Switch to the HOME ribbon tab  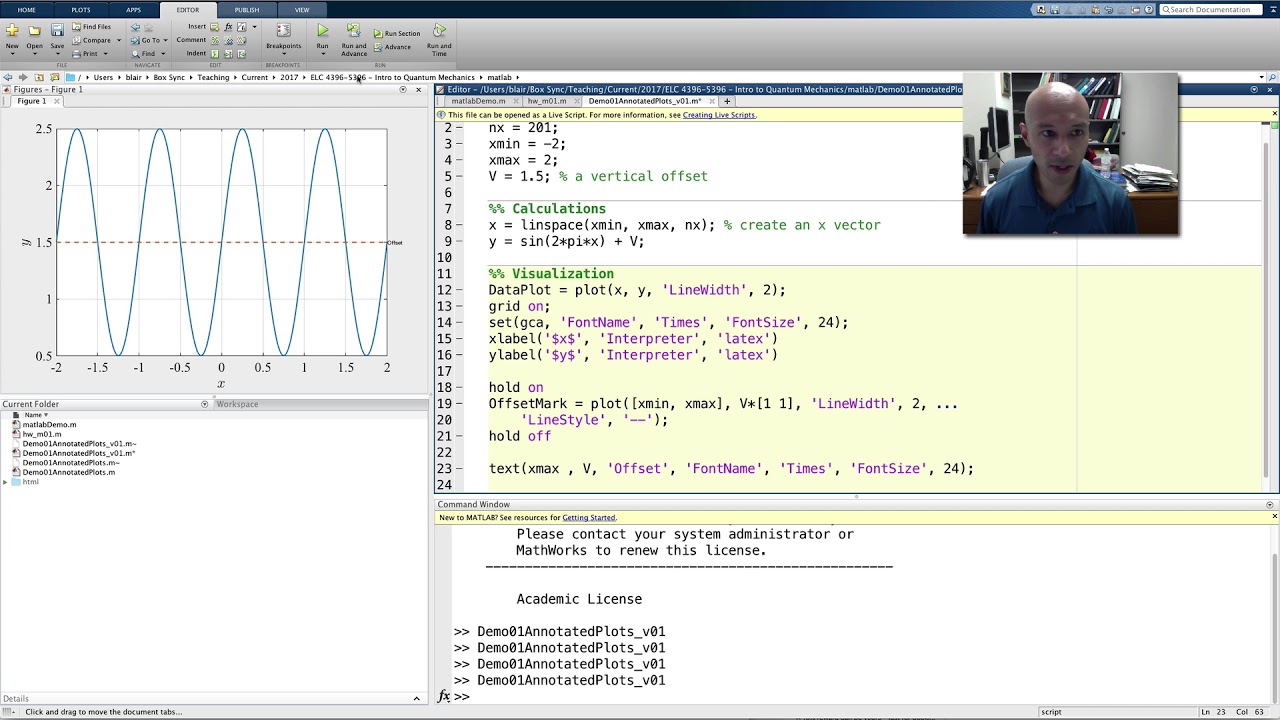tap(27, 10)
